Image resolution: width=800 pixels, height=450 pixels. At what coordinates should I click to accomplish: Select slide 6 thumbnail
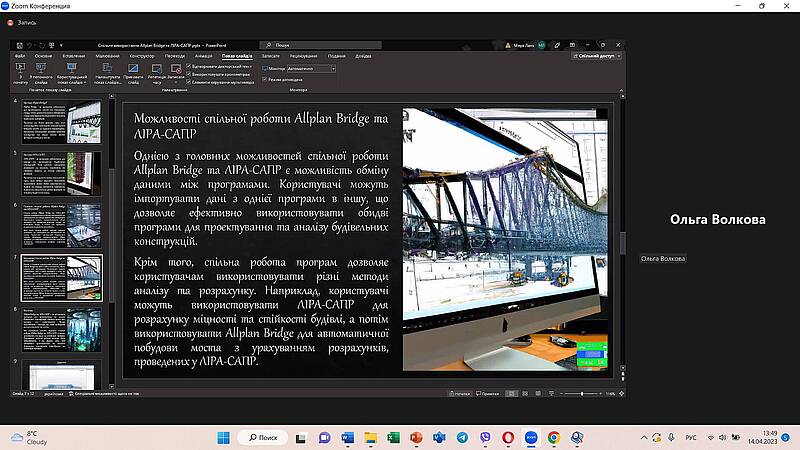pyautogui.click(x=61, y=226)
